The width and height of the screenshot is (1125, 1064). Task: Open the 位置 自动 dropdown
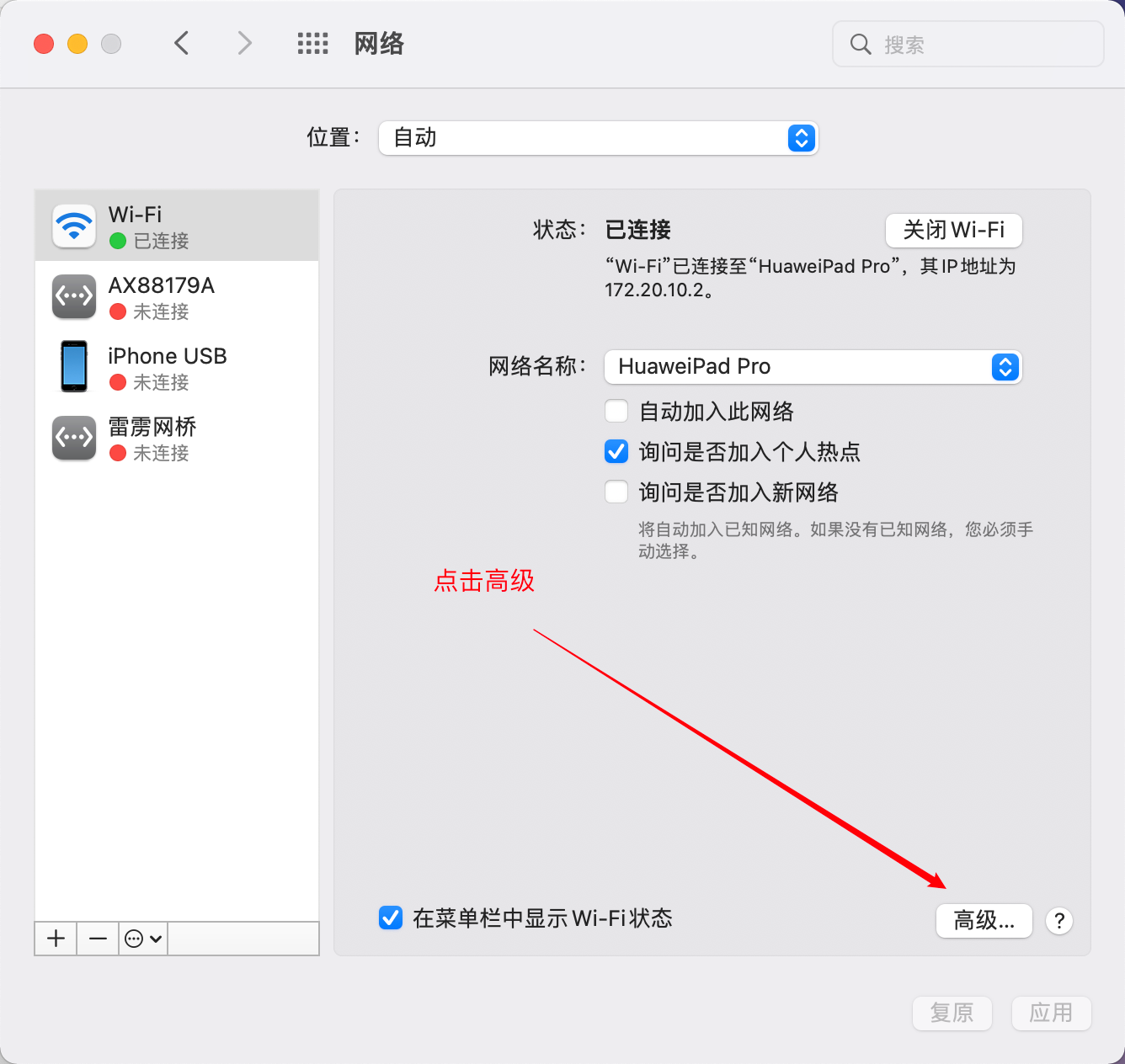(x=599, y=138)
